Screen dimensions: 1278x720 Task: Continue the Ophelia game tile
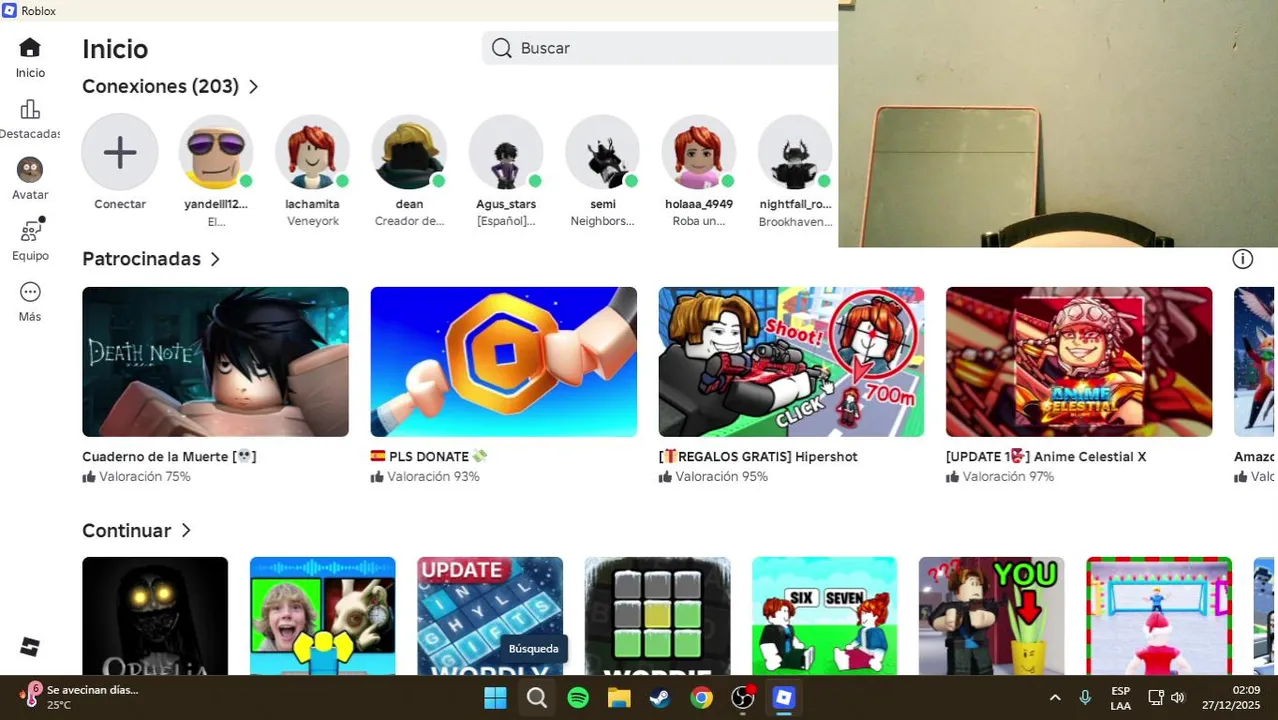[155, 616]
